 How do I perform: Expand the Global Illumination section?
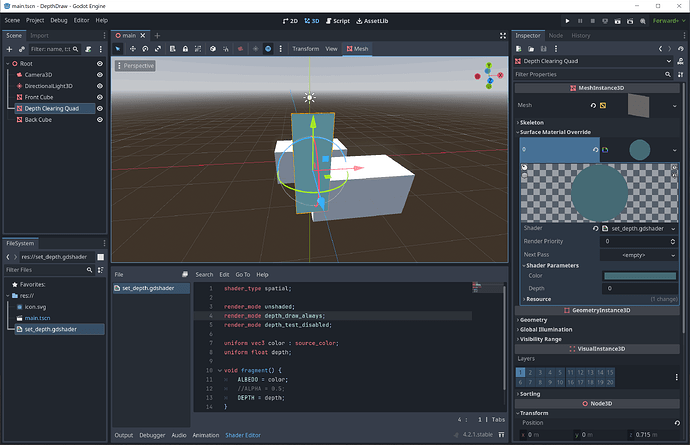pos(546,329)
